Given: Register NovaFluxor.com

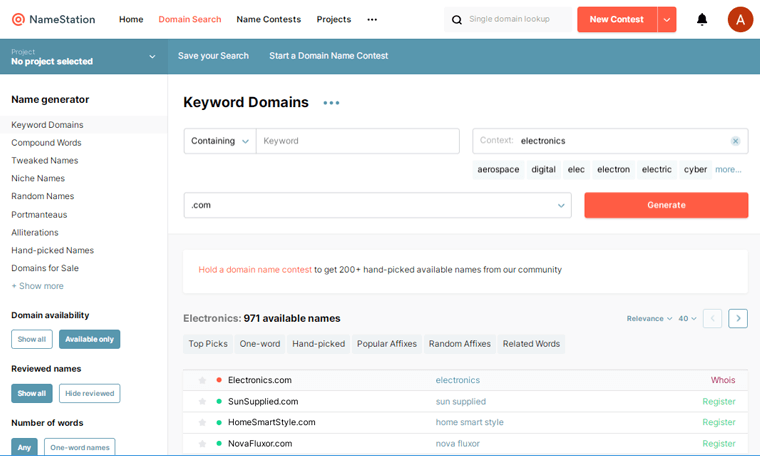Looking at the screenshot, I should point(719,444).
